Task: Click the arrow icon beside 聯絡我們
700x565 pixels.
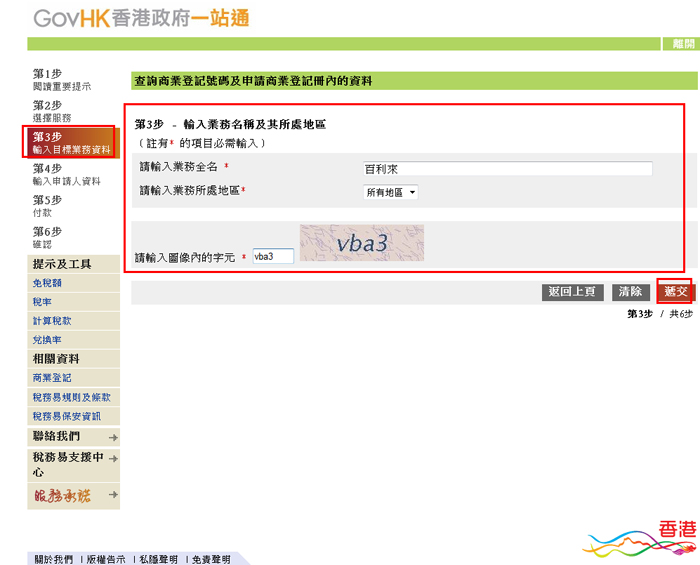Action: pos(113,438)
